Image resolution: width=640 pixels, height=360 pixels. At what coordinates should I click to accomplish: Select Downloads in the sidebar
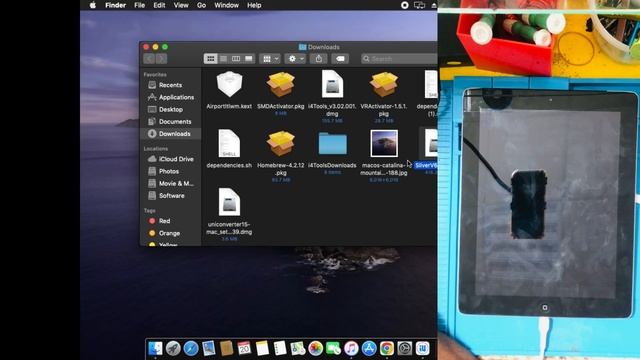(x=170, y=133)
